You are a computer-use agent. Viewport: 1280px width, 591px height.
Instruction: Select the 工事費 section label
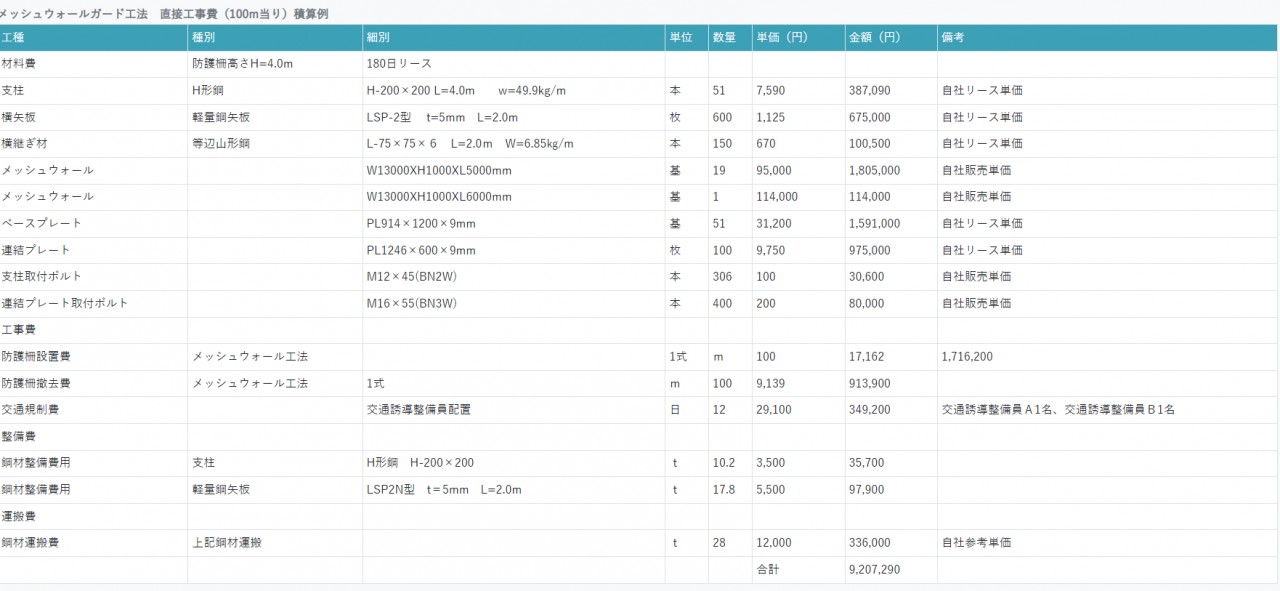(20, 330)
